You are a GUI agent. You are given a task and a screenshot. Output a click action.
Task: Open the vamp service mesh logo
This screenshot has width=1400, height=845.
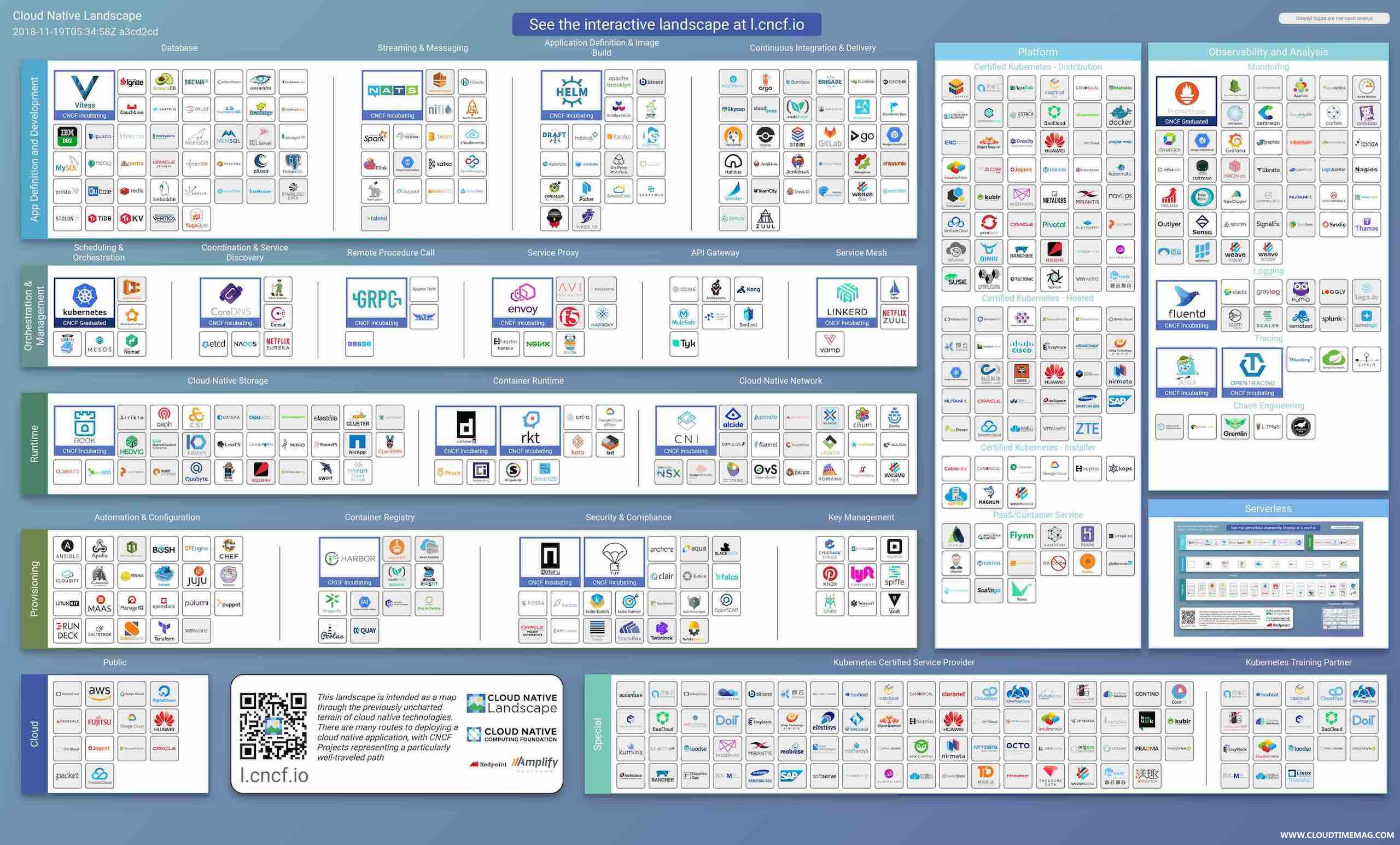(830, 344)
